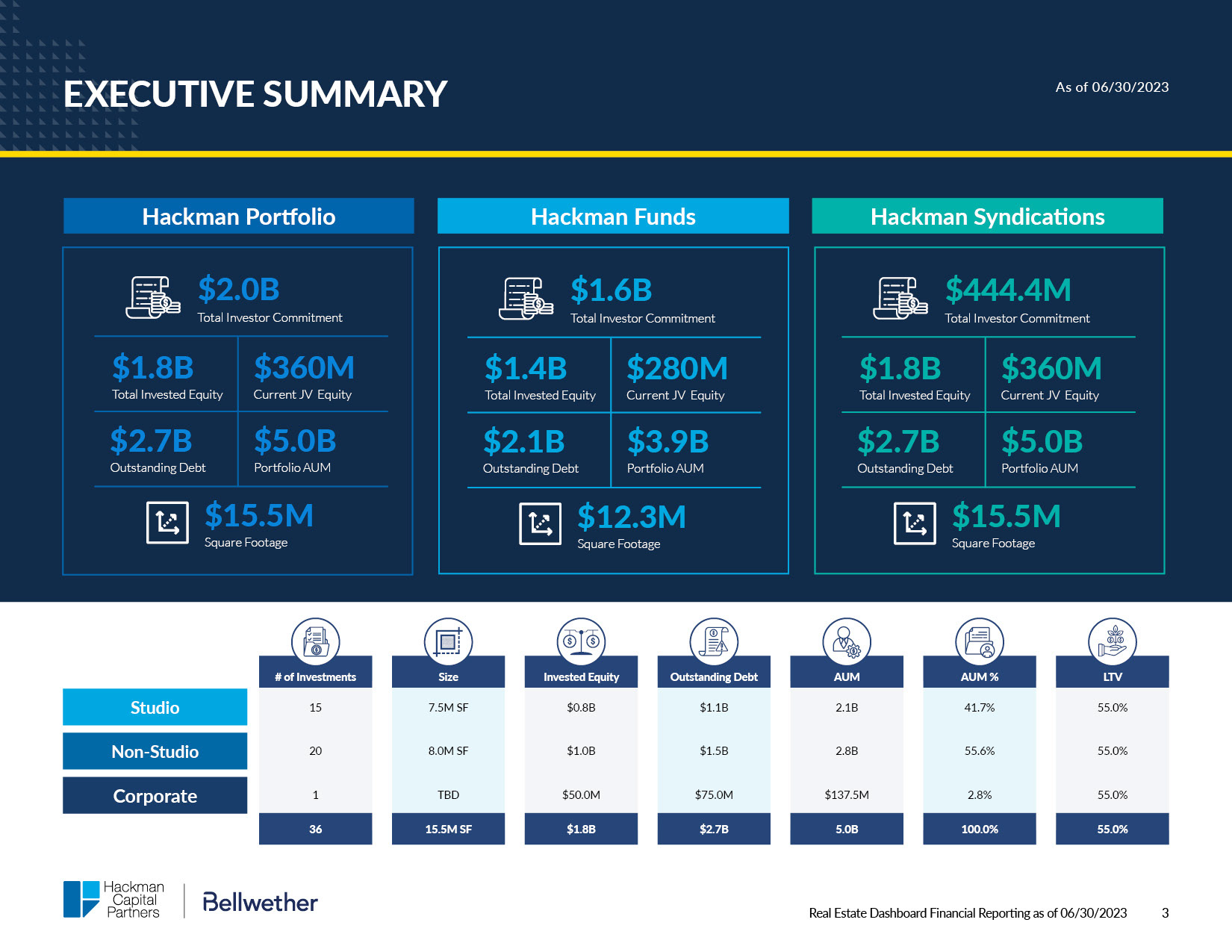Click the total AUM cell 5.0B

pyautogui.click(x=847, y=829)
